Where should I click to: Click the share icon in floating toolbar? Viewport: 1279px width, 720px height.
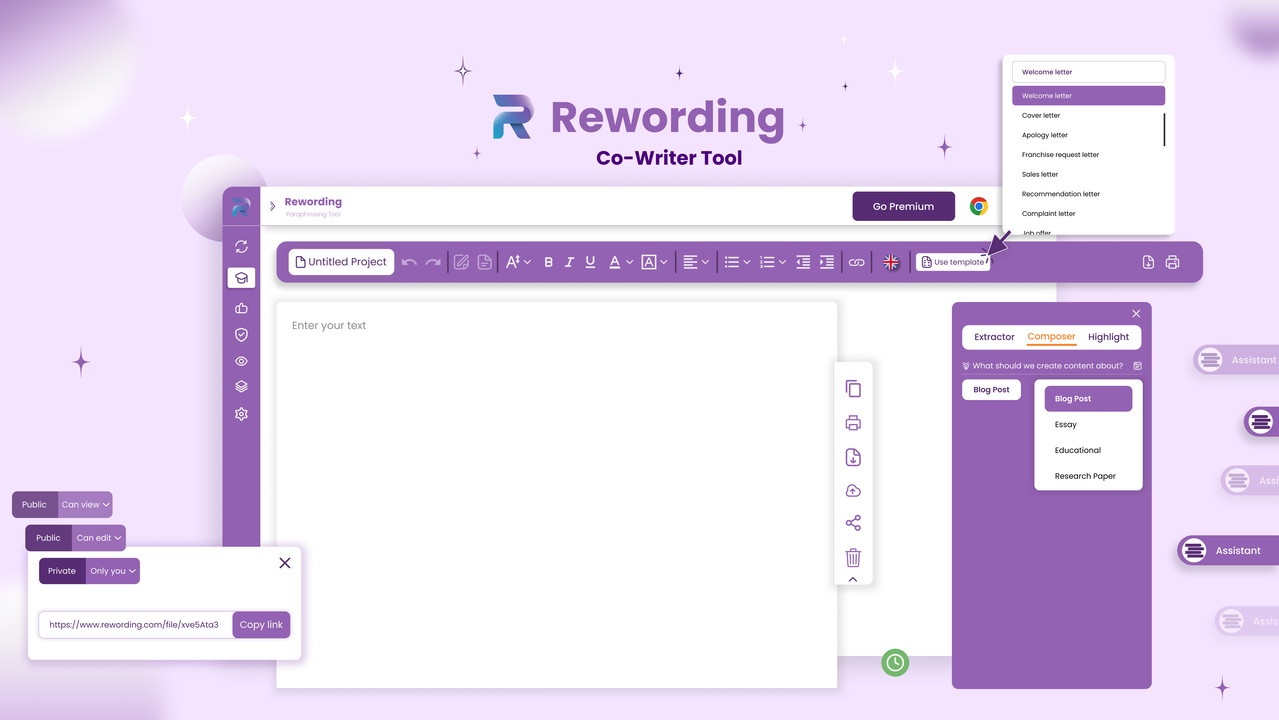click(853, 523)
